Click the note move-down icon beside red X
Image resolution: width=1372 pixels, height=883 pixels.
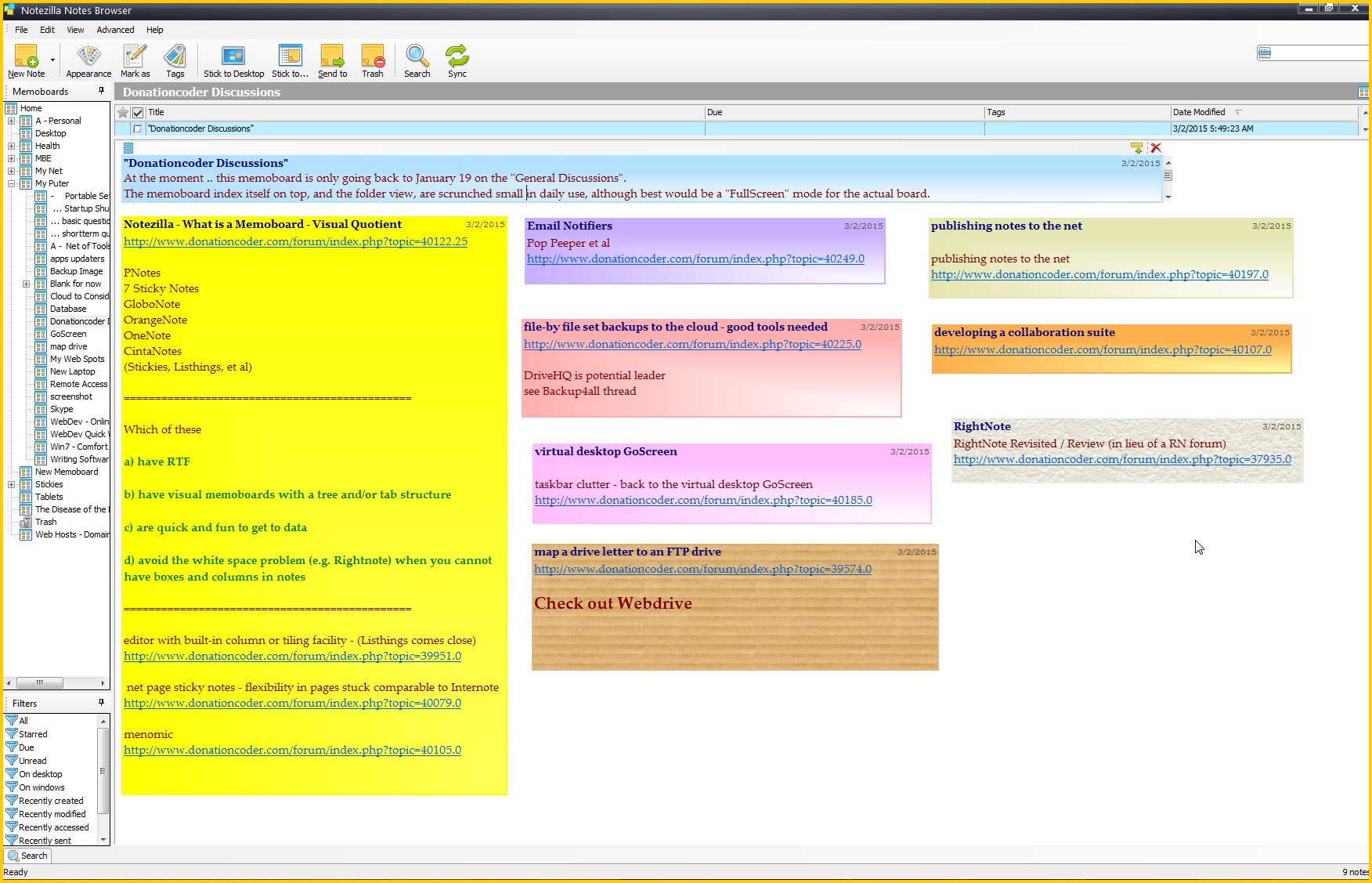pyautogui.click(x=1137, y=147)
